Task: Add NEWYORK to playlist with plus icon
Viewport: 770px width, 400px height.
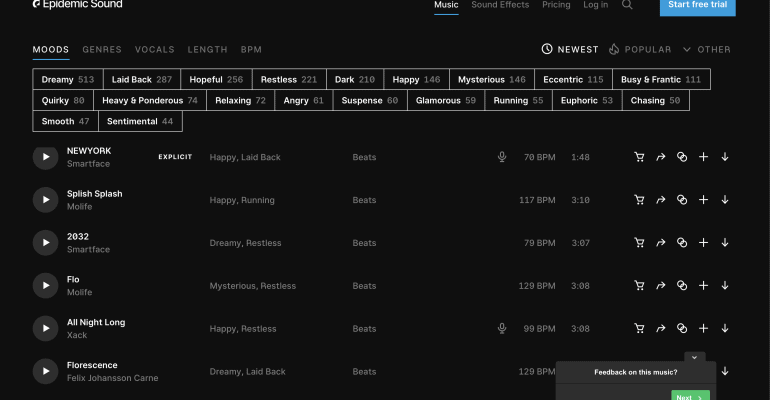Action: coord(703,157)
